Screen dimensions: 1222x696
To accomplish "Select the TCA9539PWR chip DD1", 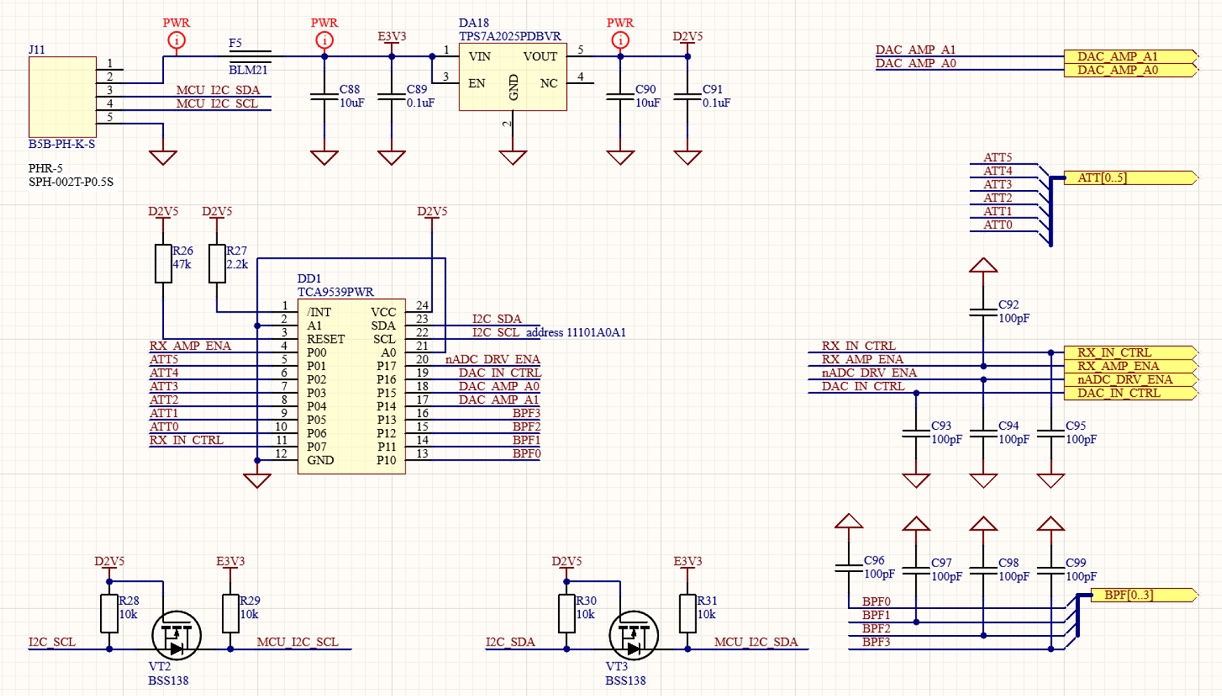I will [351, 386].
